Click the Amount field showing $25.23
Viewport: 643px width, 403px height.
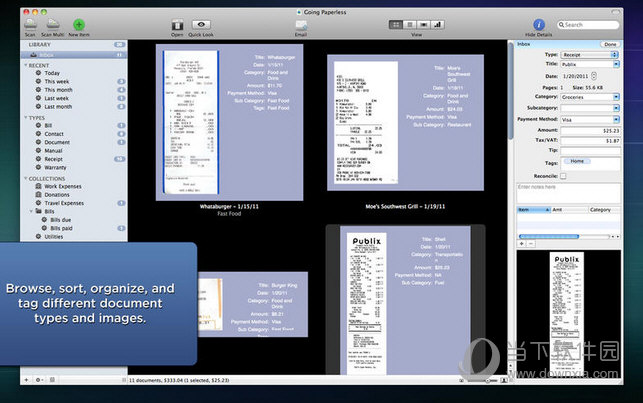[x=591, y=131]
